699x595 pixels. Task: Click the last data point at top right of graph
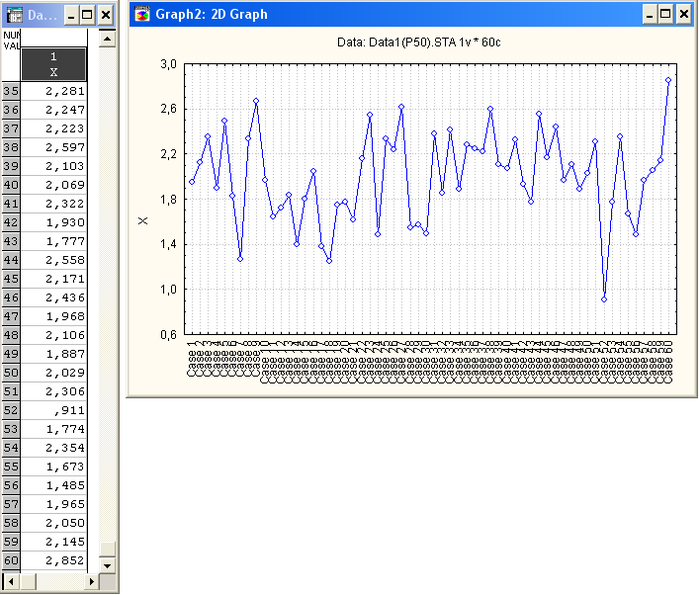(x=668, y=80)
